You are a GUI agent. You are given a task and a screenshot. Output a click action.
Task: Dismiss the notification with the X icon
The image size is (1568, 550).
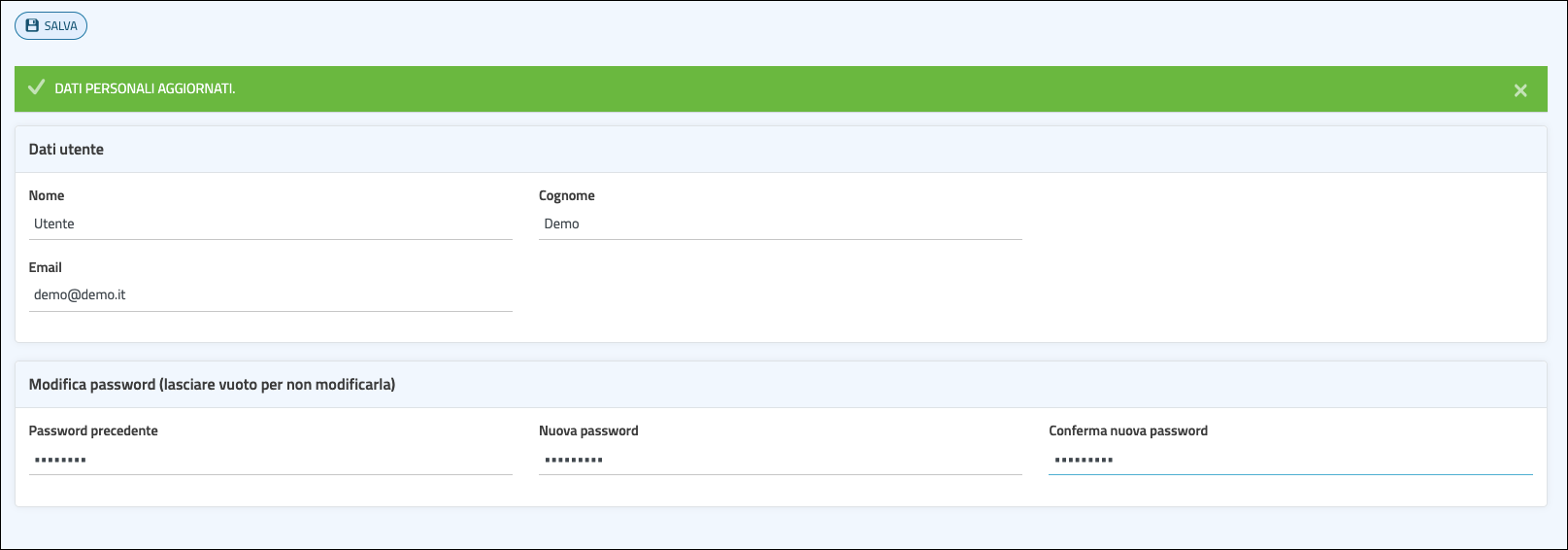[x=1520, y=90]
